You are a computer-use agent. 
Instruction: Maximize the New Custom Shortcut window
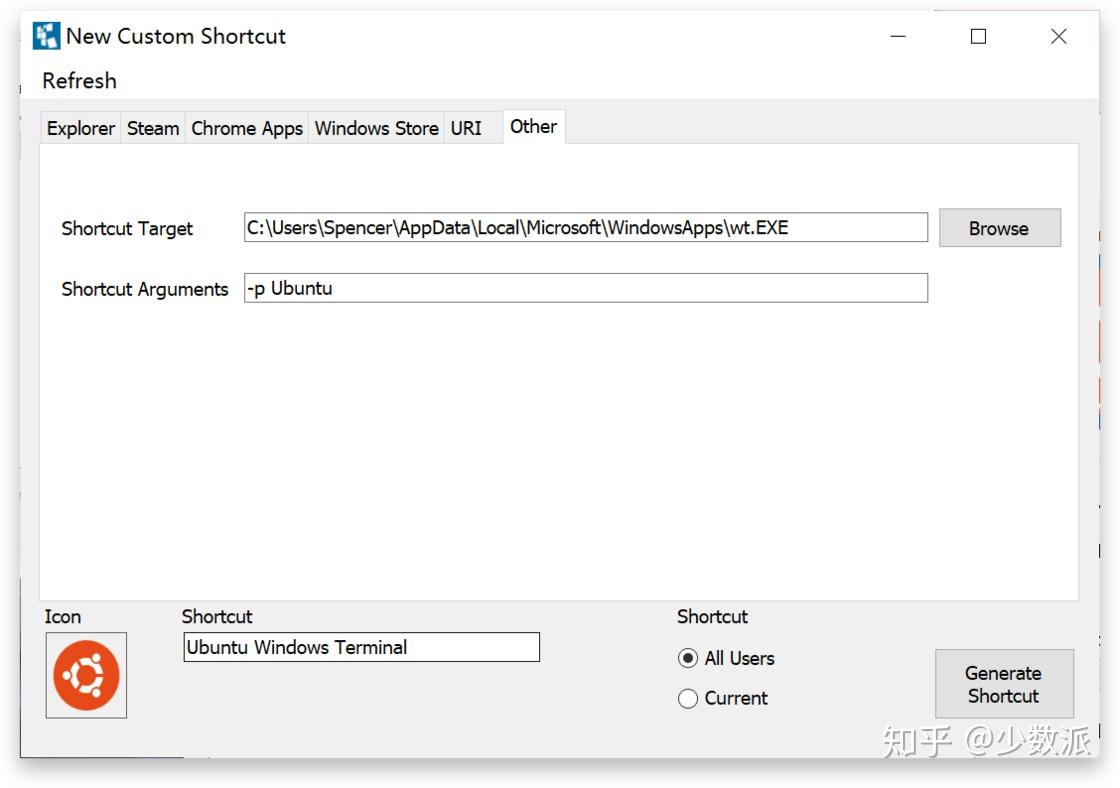(x=979, y=36)
